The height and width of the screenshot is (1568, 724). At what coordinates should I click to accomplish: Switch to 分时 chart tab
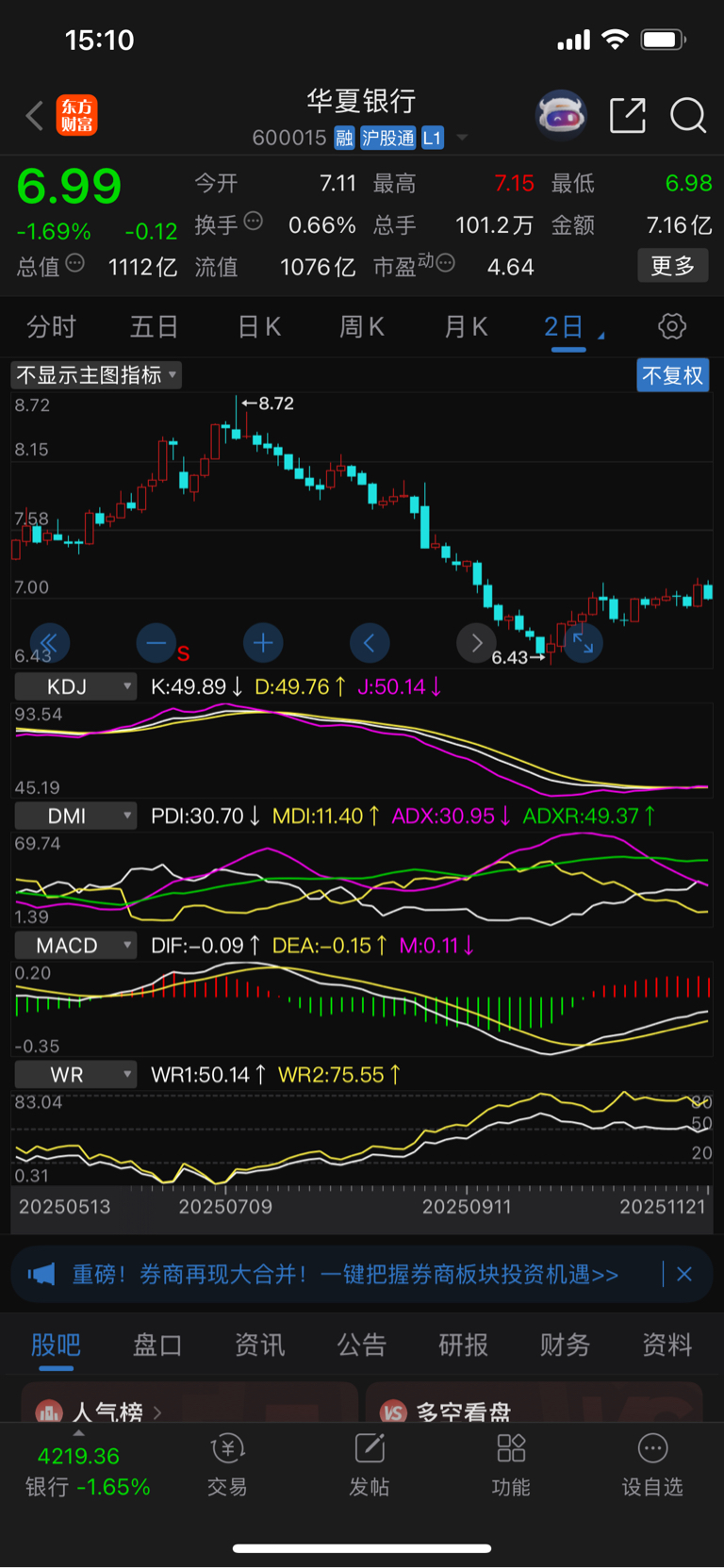[x=51, y=327]
